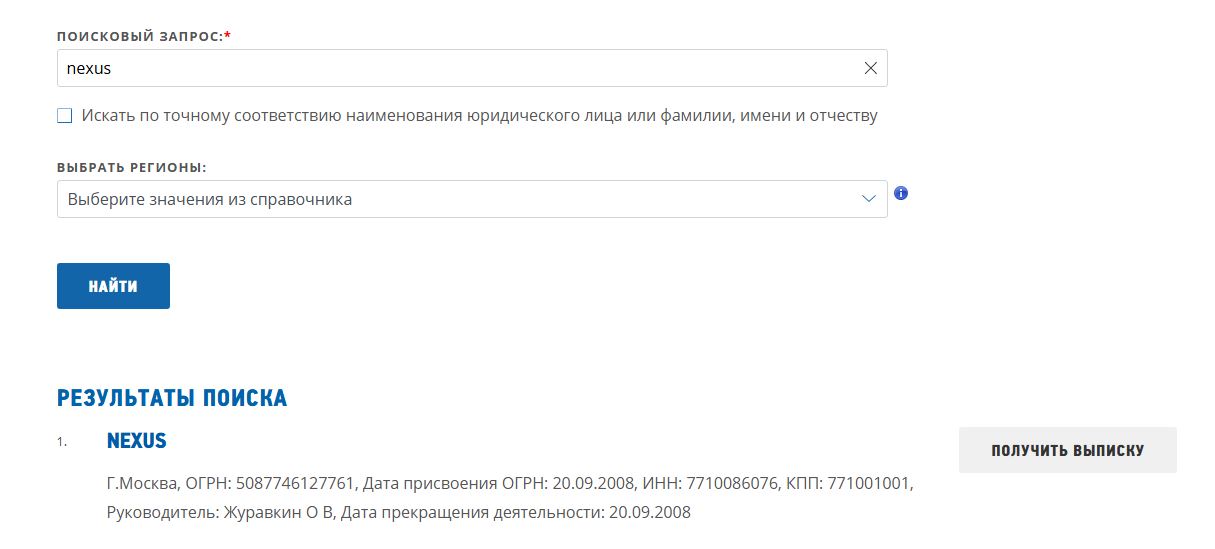The width and height of the screenshot is (1215, 549).
Task: Click the blue info icon beside regions
Action: (x=901, y=193)
